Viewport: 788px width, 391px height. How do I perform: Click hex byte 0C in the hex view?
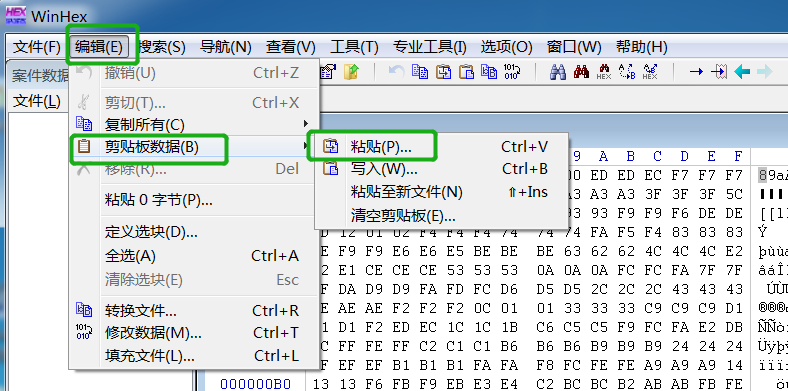point(455,308)
